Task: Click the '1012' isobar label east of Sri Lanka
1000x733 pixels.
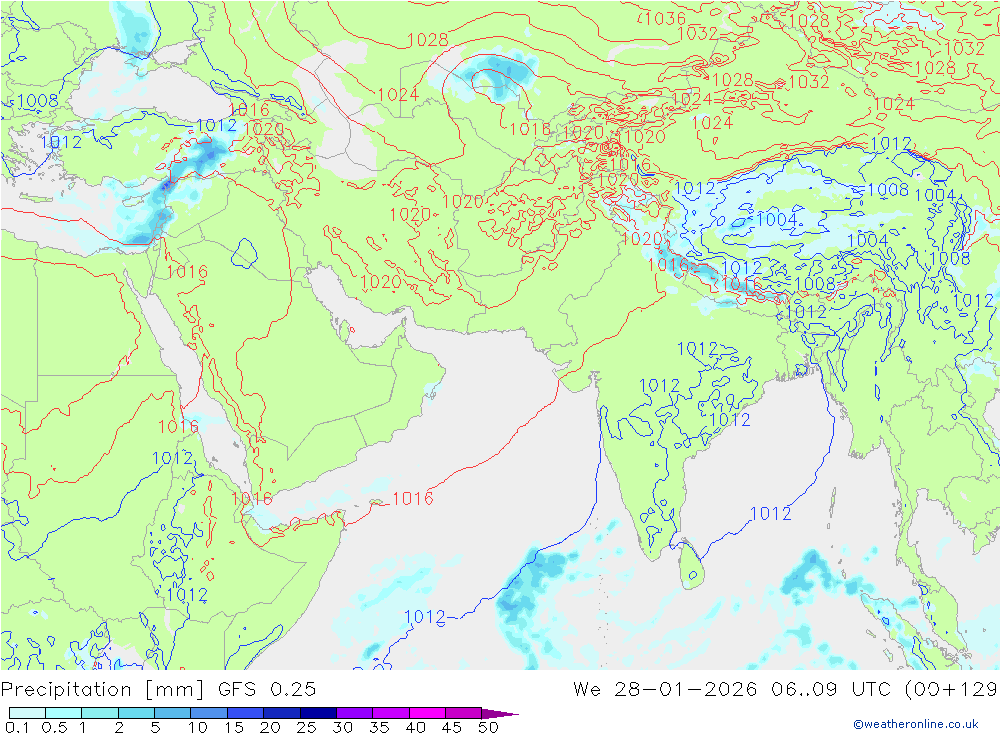Action: pos(770,514)
